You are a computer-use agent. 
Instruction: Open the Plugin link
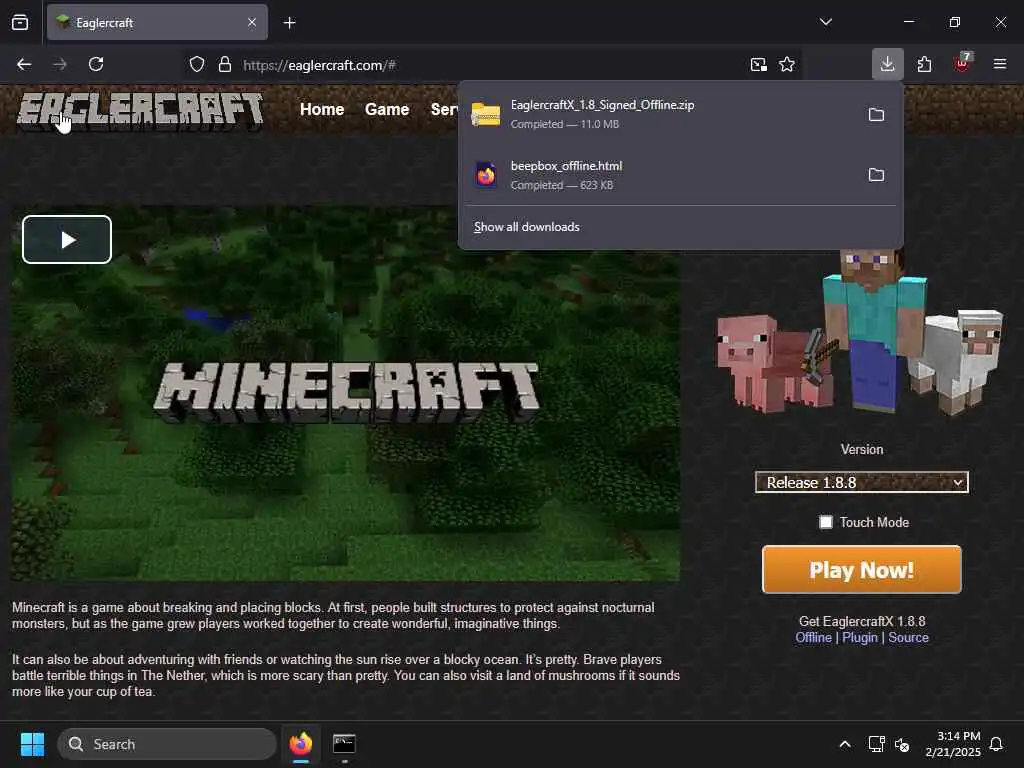pyautogui.click(x=859, y=637)
